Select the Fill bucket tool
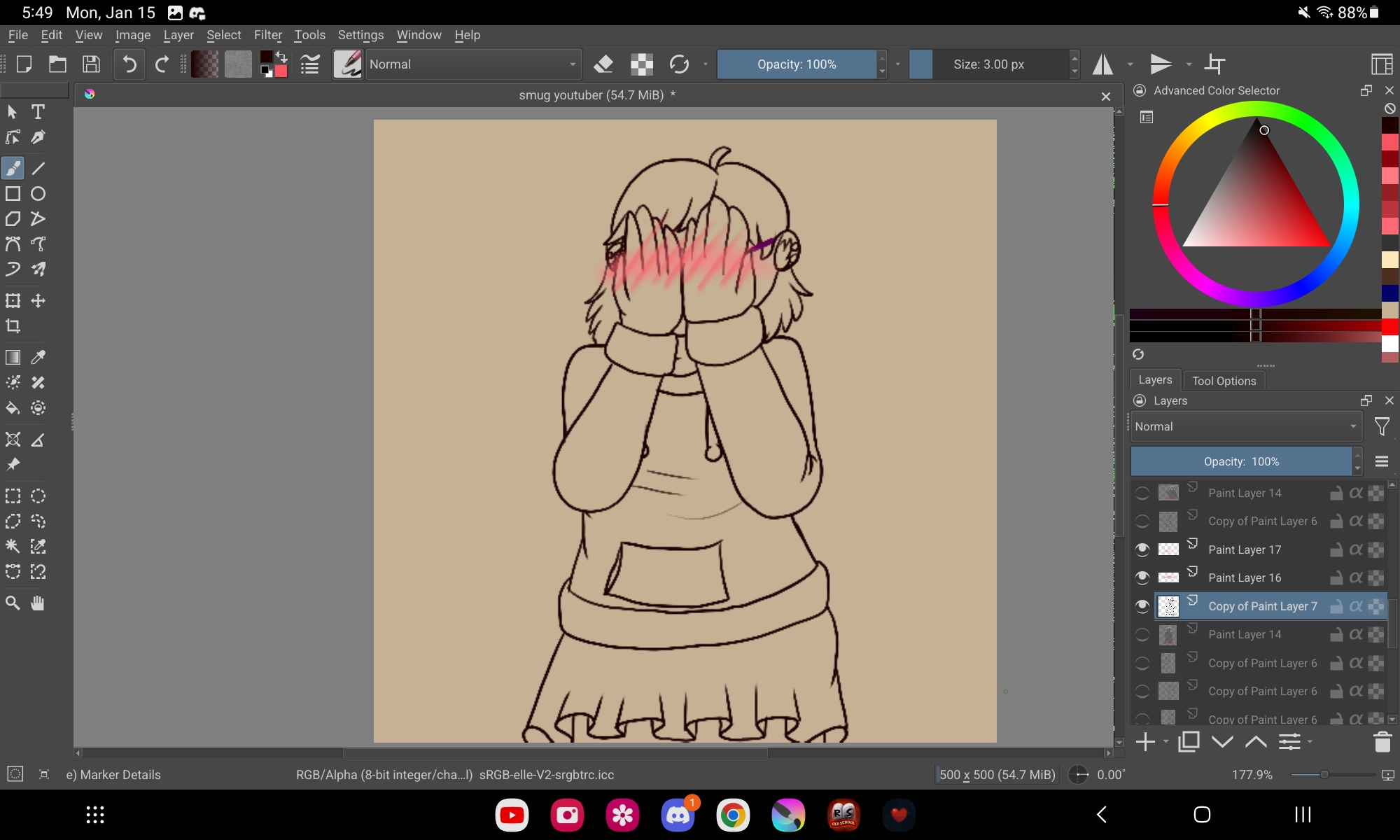 (x=13, y=408)
